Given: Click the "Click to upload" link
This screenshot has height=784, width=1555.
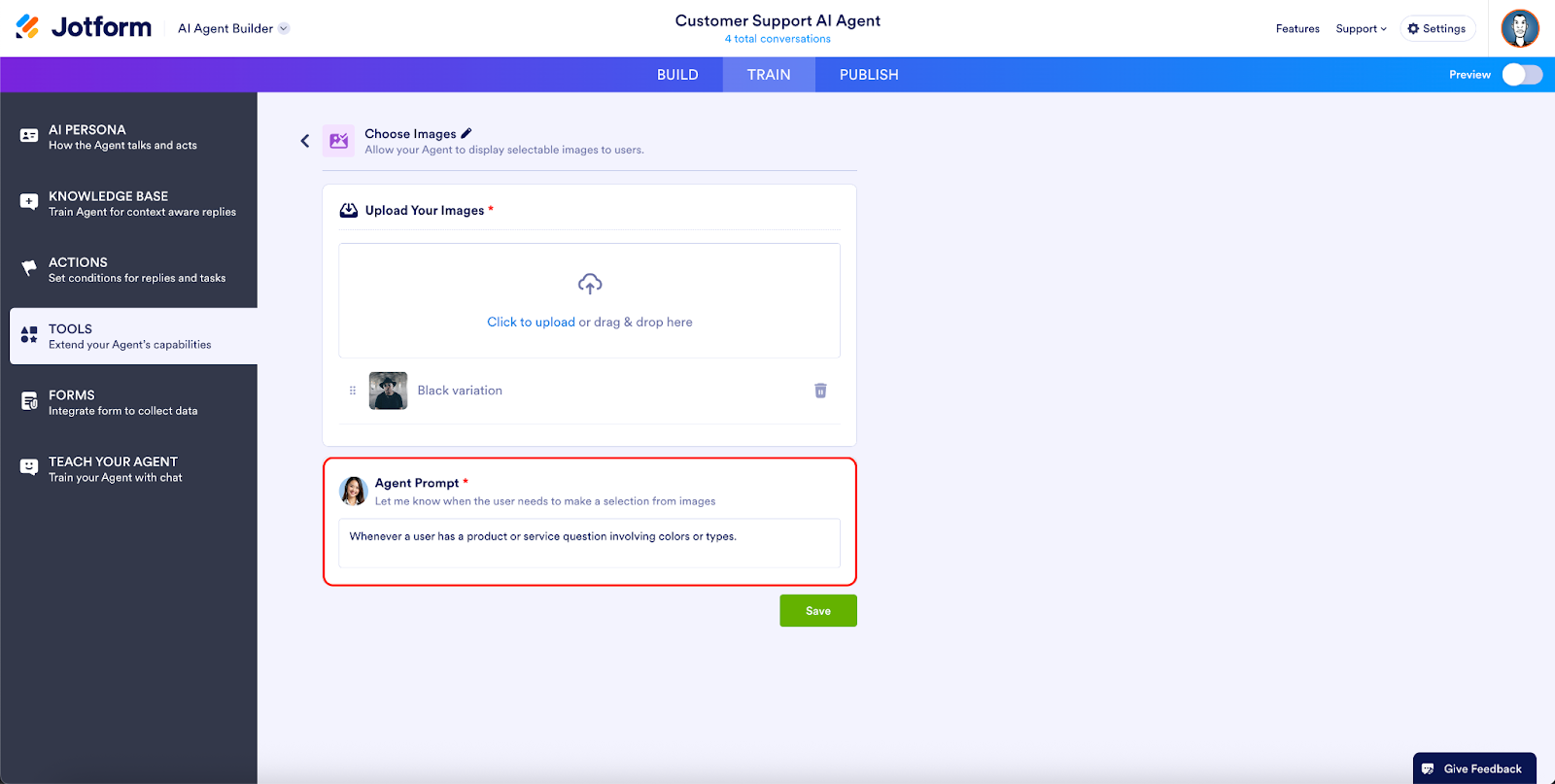Looking at the screenshot, I should [531, 323].
